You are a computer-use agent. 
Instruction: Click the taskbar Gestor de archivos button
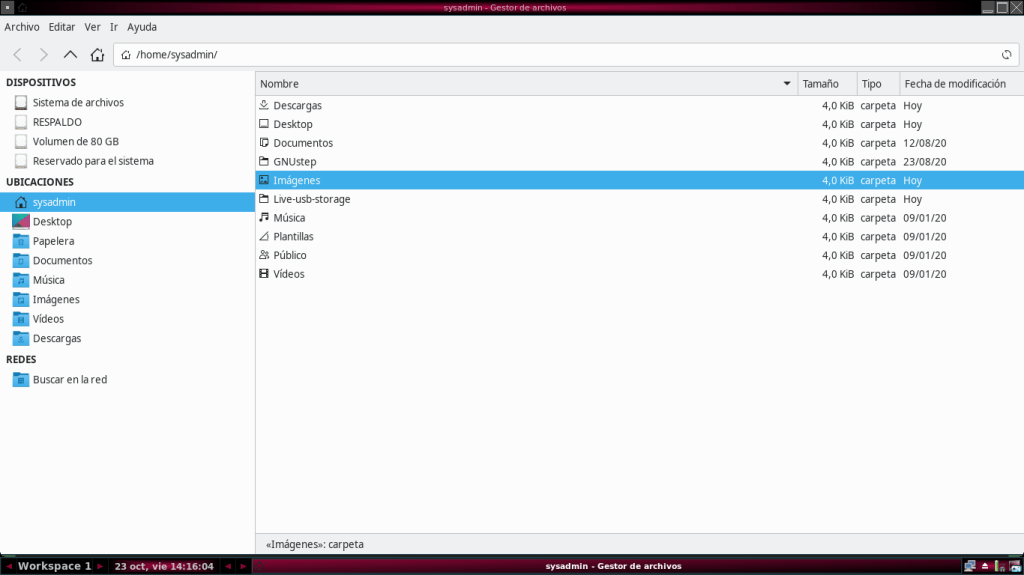613,566
